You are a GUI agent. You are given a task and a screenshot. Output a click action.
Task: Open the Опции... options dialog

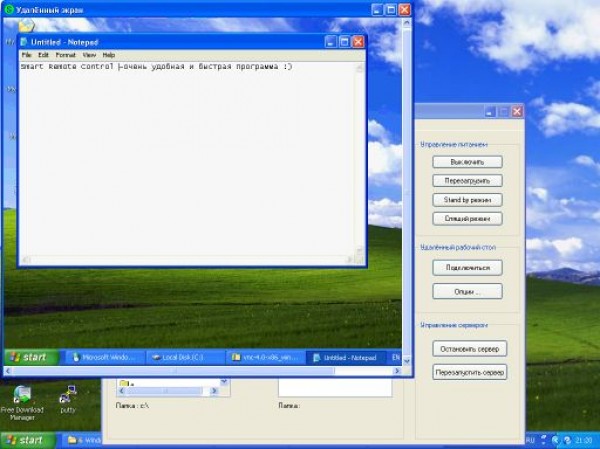[x=467, y=291]
